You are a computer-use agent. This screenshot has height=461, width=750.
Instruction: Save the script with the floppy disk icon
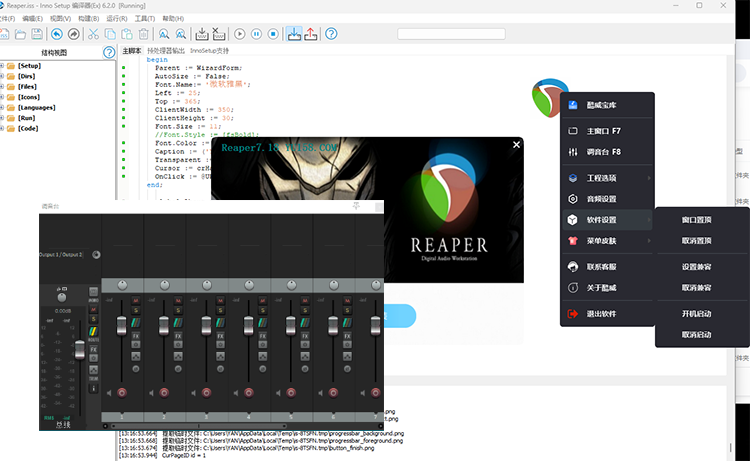pos(37,34)
